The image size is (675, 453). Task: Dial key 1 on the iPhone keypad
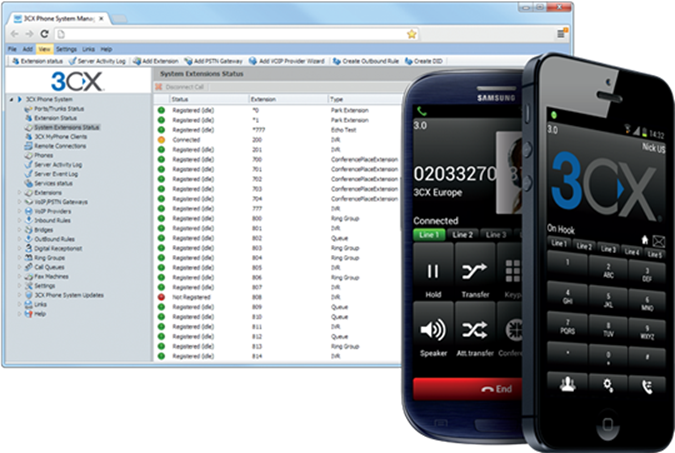pyautogui.click(x=567, y=263)
